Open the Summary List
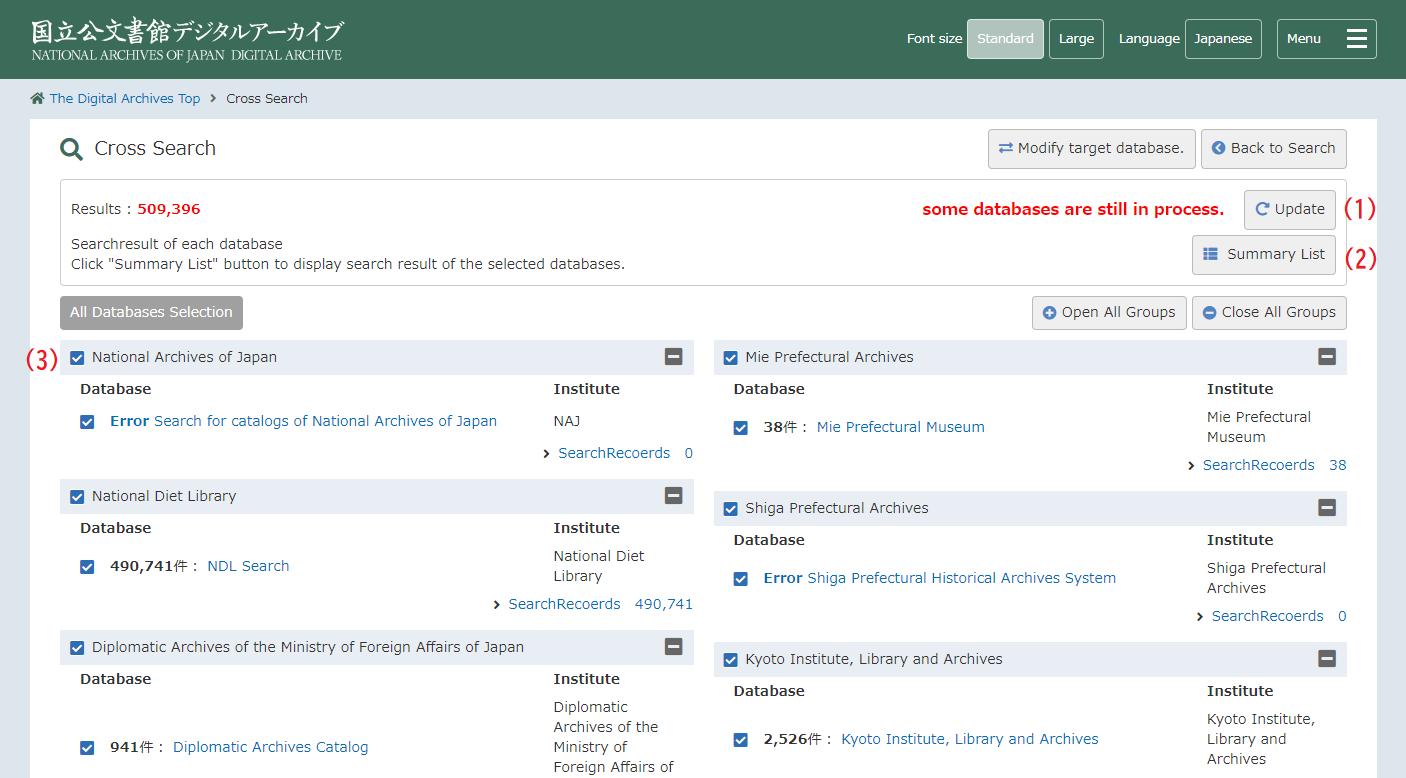The width and height of the screenshot is (1406, 778). [1264, 254]
